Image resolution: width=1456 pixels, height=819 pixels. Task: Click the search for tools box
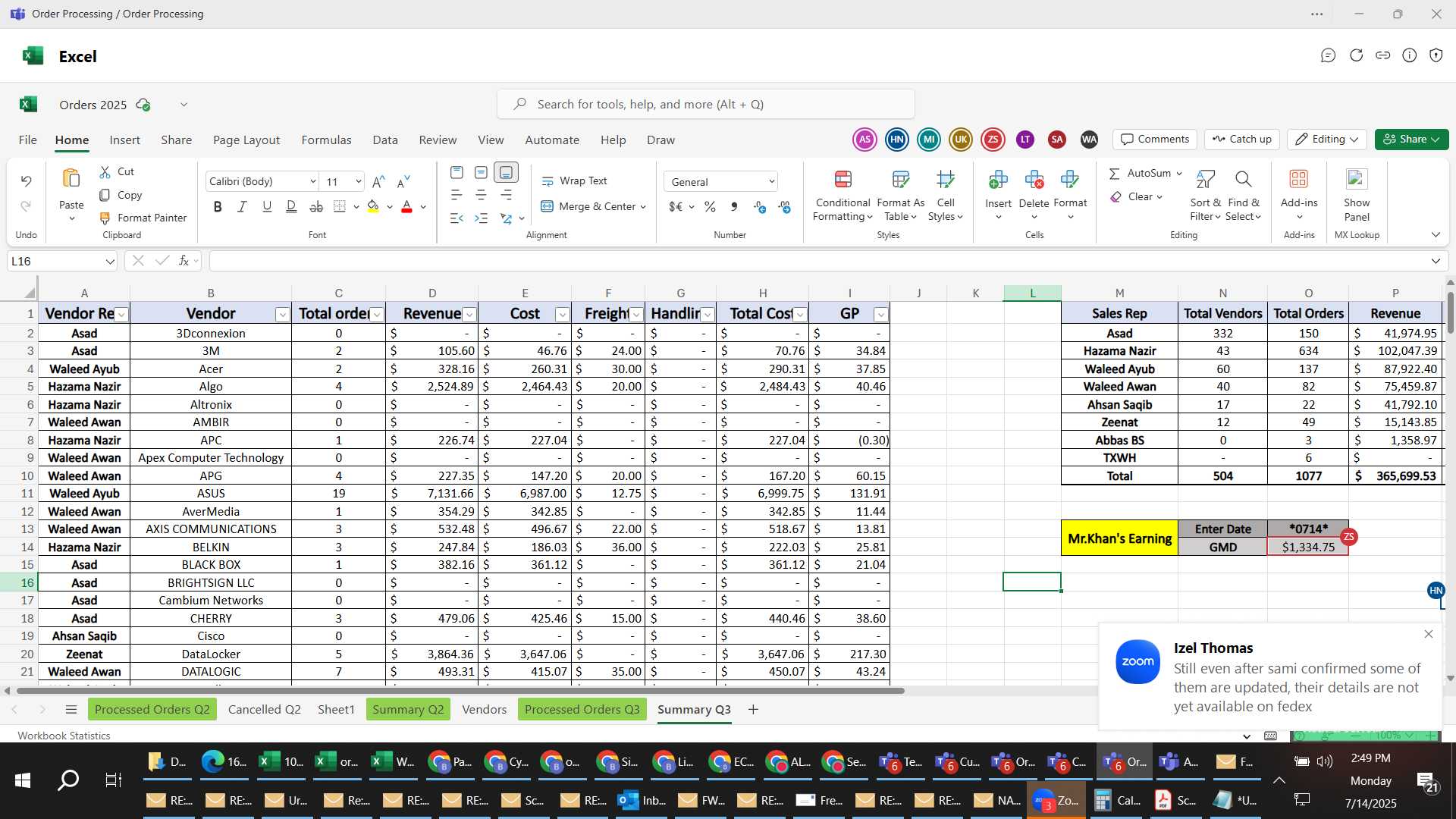point(705,104)
